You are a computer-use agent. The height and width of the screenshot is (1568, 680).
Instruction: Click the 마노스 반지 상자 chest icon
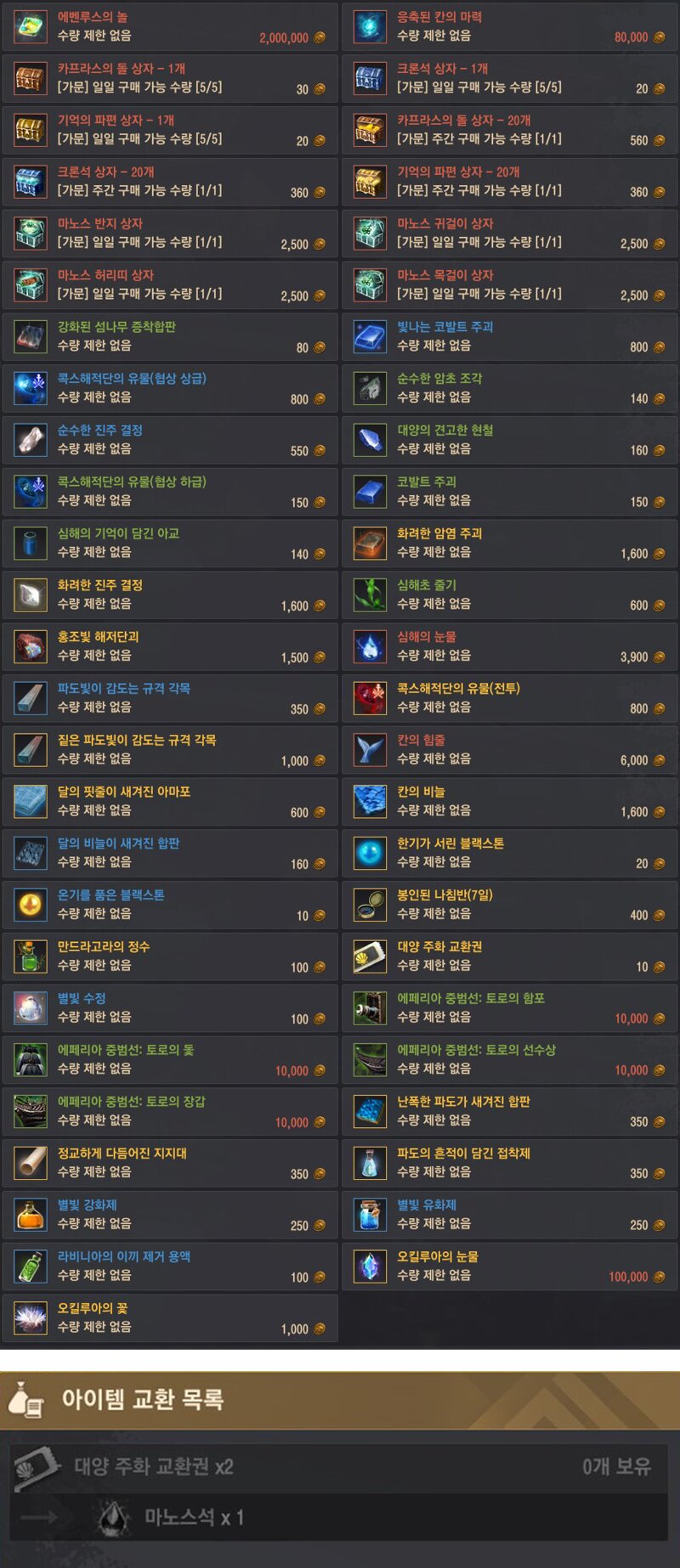tap(30, 234)
